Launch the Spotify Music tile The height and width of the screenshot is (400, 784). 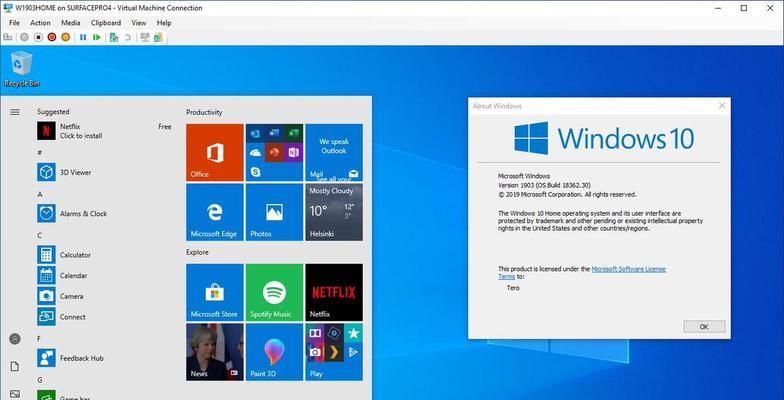[274, 292]
